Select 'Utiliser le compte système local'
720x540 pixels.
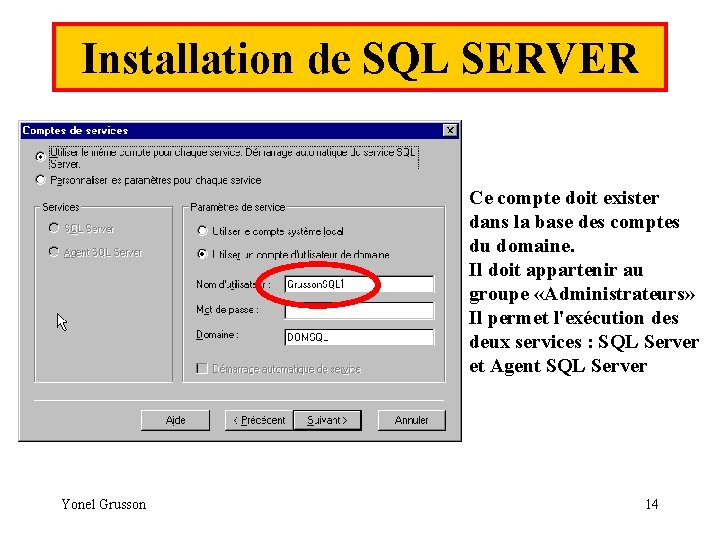202,231
